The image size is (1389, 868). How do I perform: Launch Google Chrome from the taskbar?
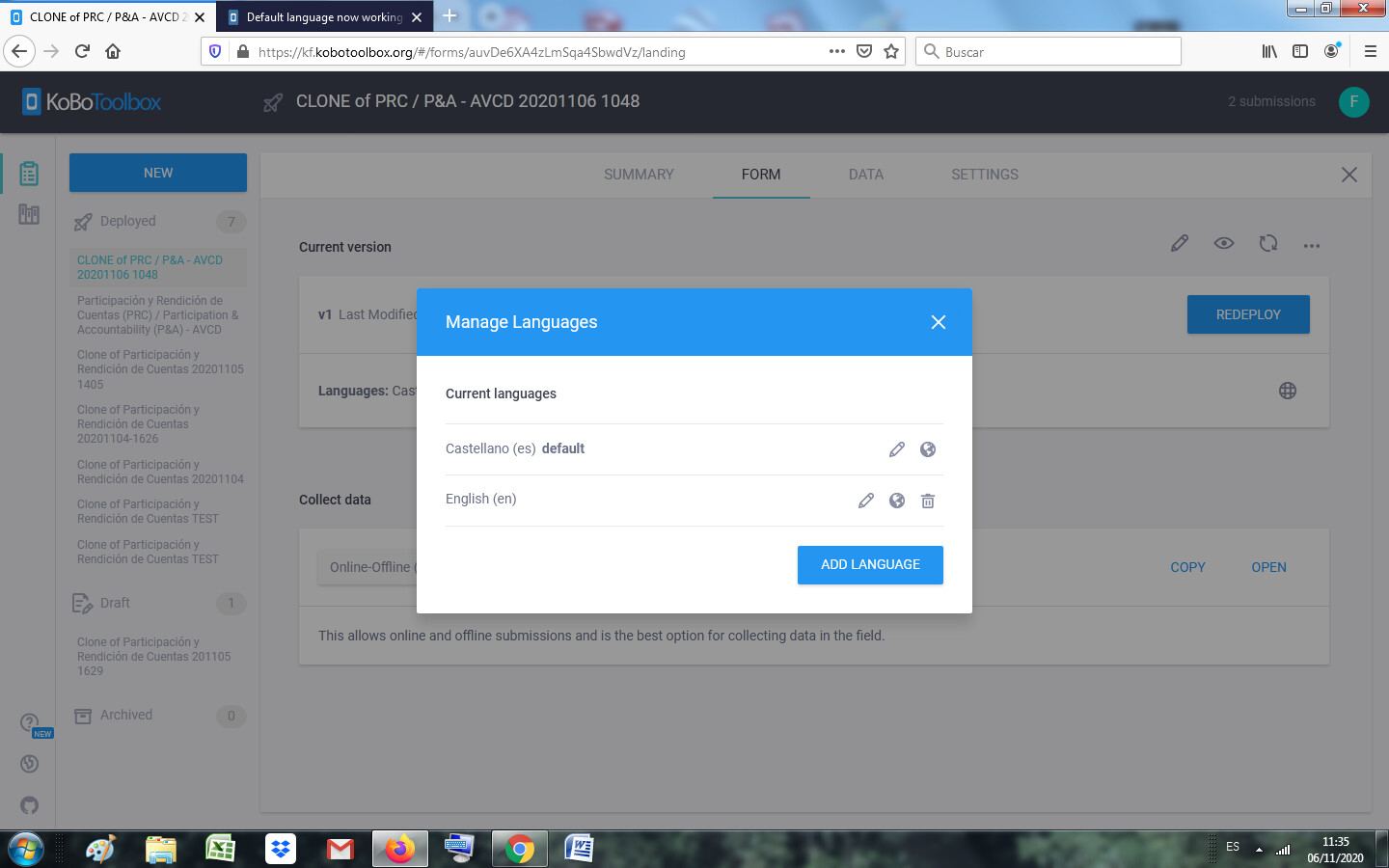(x=519, y=849)
